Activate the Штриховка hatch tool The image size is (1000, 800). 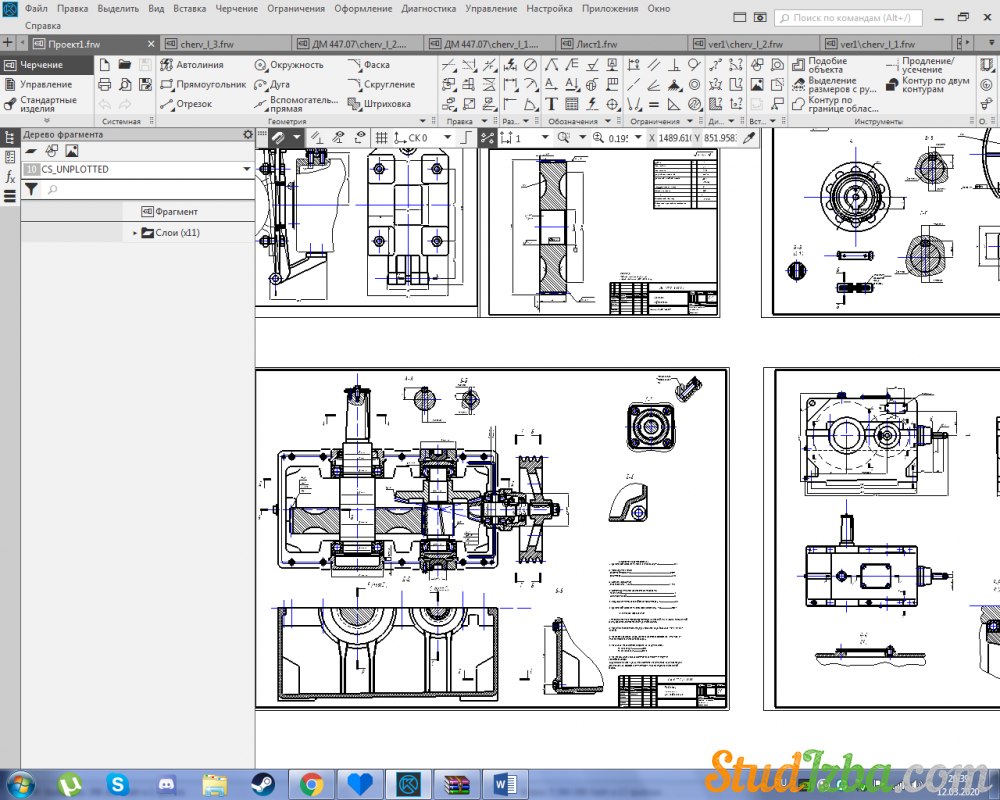(x=379, y=104)
